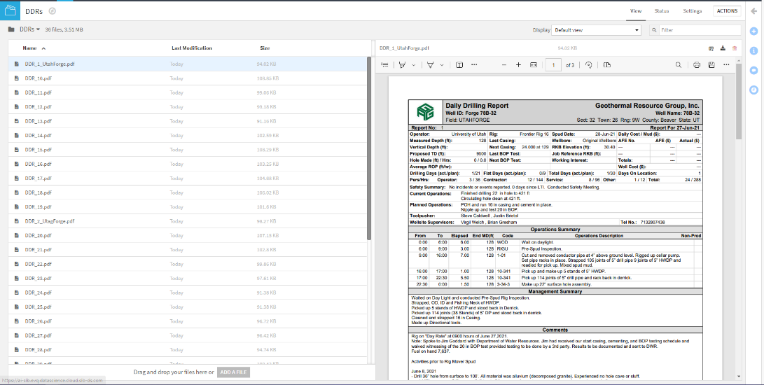
Task: Click the managed folder icon in the top-left corner
Action: pyautogui.click(x=10, y=11)
